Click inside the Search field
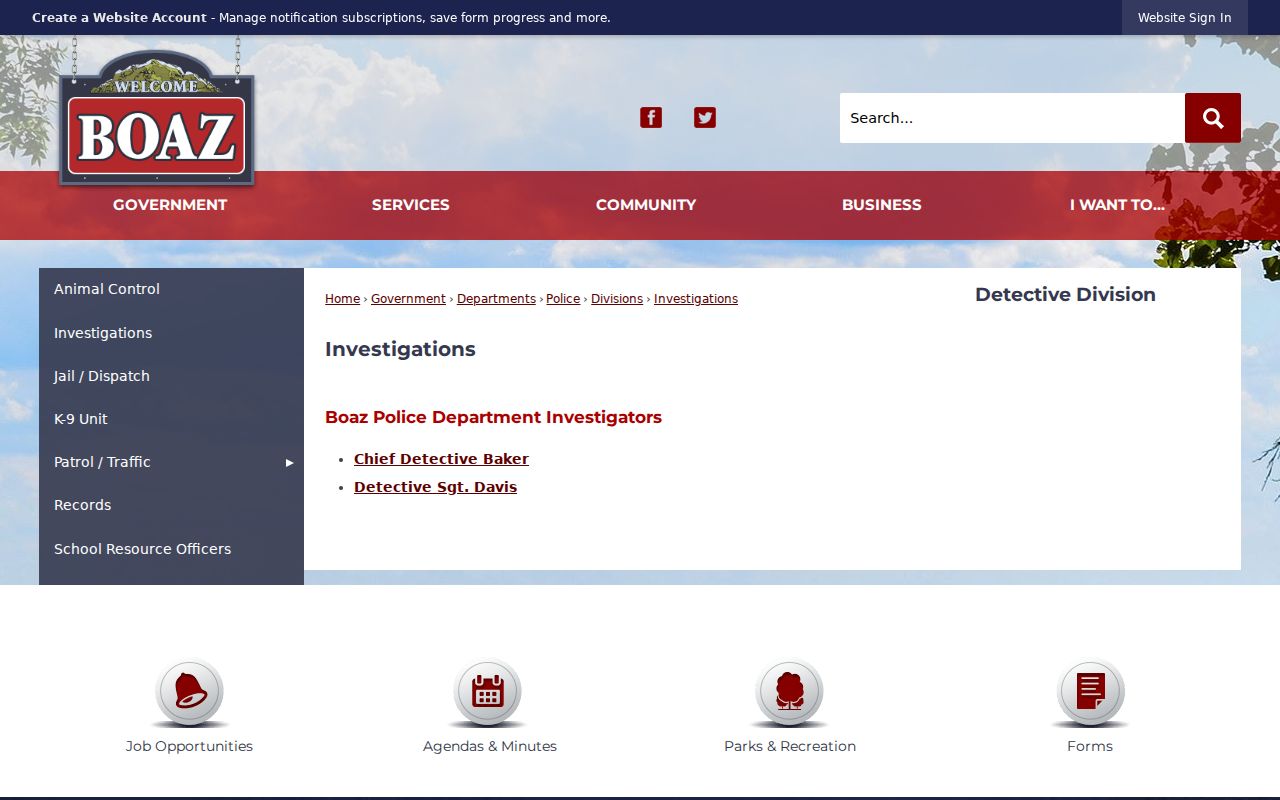Viewport: 1280px width, 800px height. 1012,118
